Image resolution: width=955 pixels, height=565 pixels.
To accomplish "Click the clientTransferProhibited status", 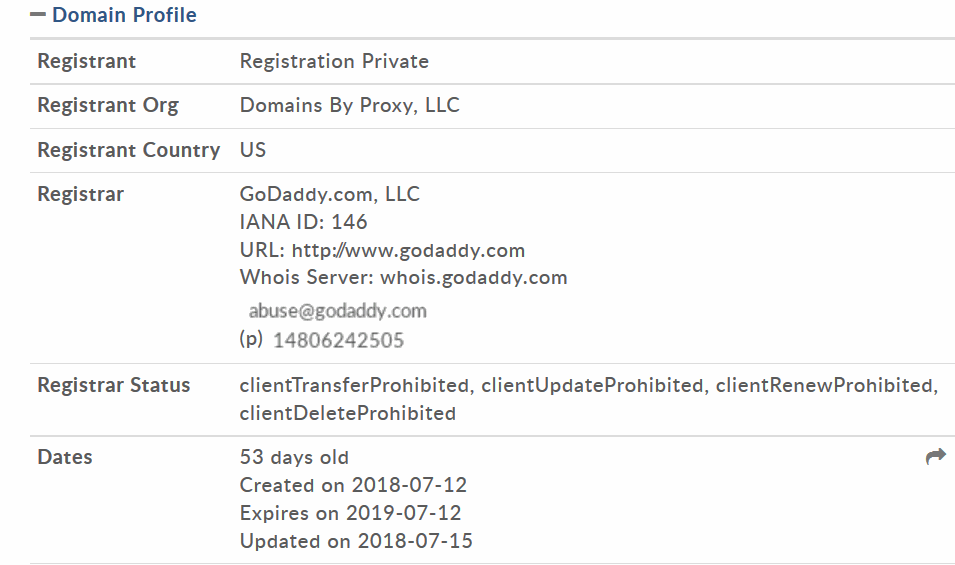I will click(x=354, y=385).
